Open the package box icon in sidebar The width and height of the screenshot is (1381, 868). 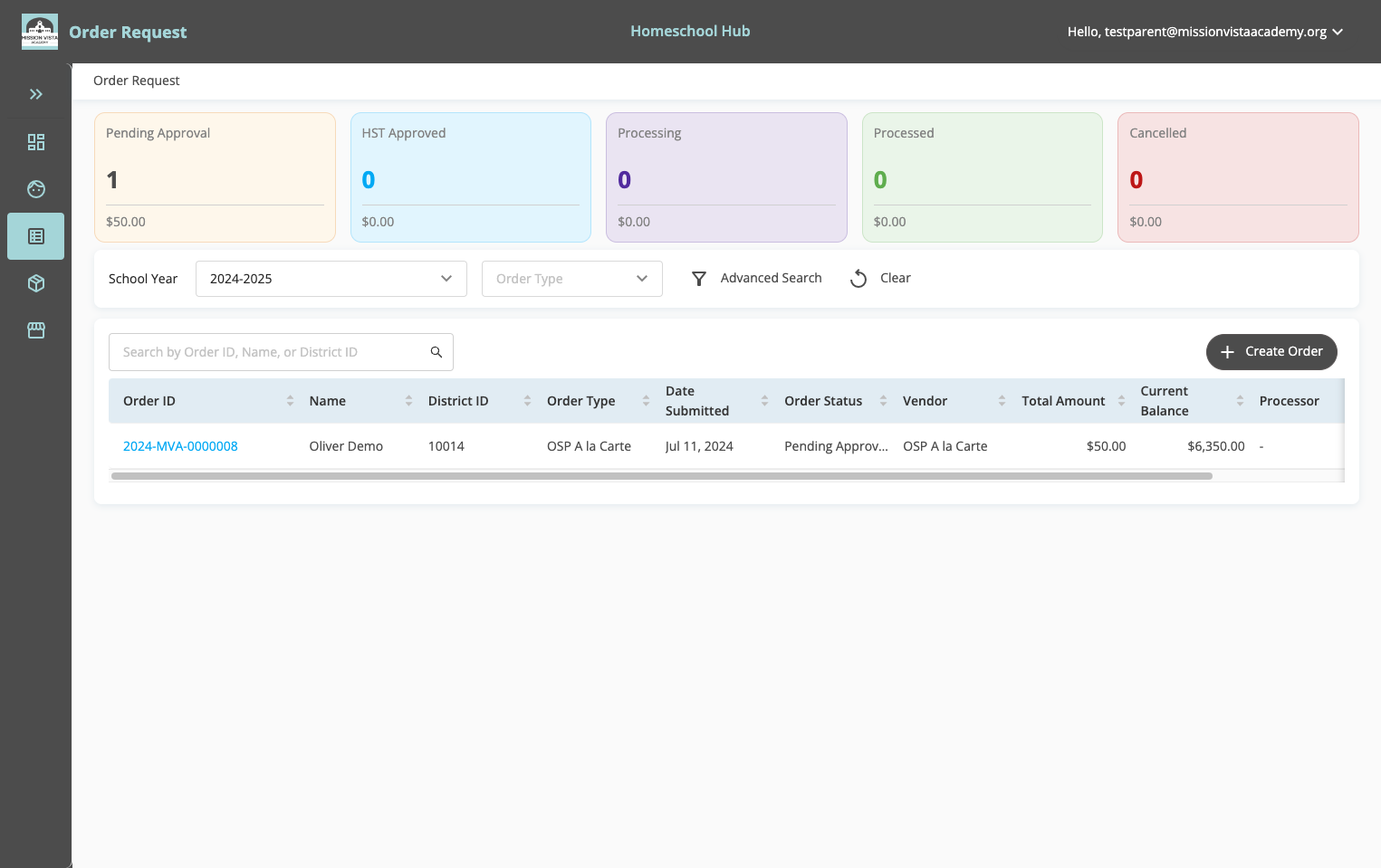tap(36, 283)
